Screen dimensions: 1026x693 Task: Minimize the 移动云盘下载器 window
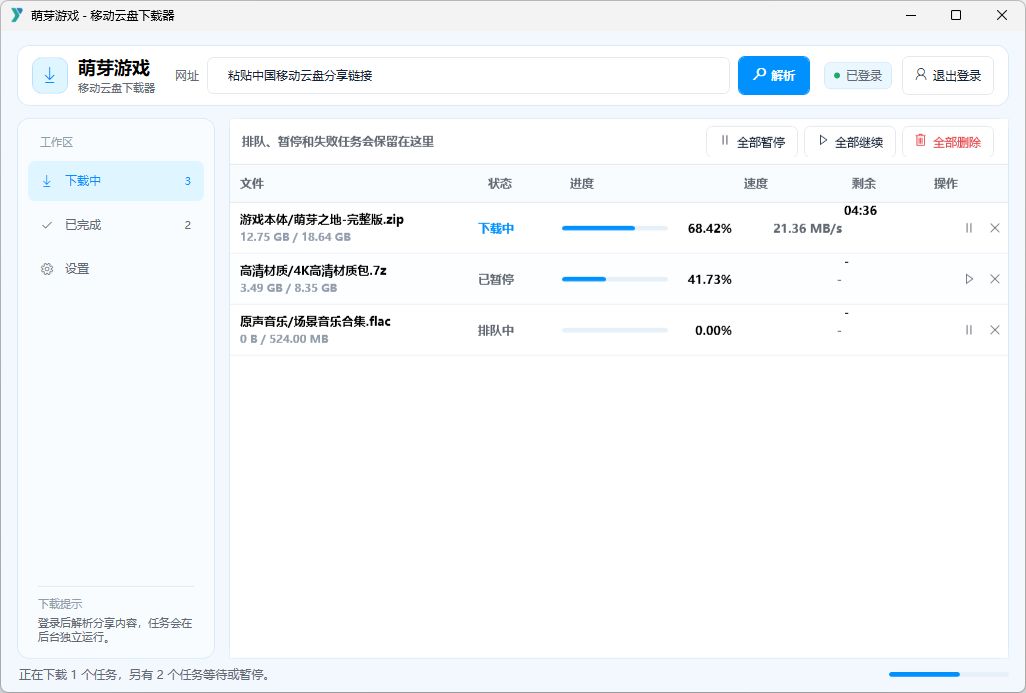point(910,15)
